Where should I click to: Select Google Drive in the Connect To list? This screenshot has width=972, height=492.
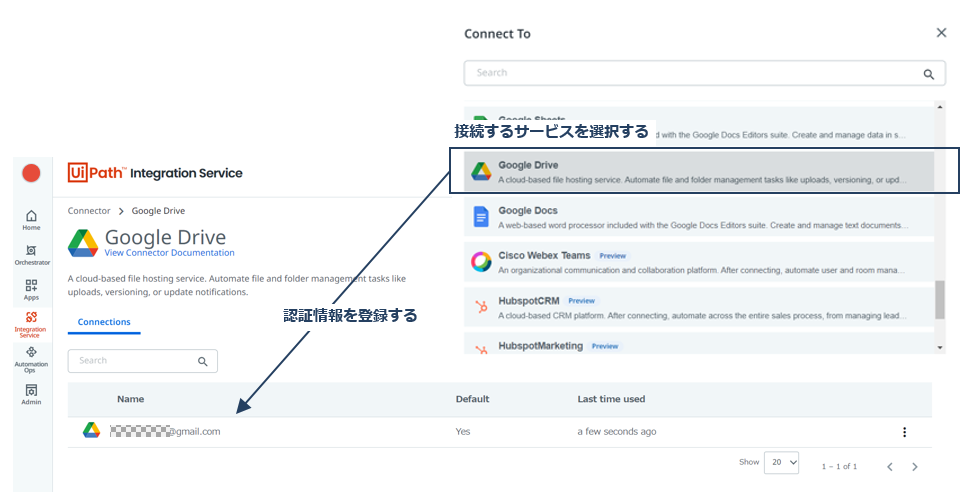coord(699,172)
